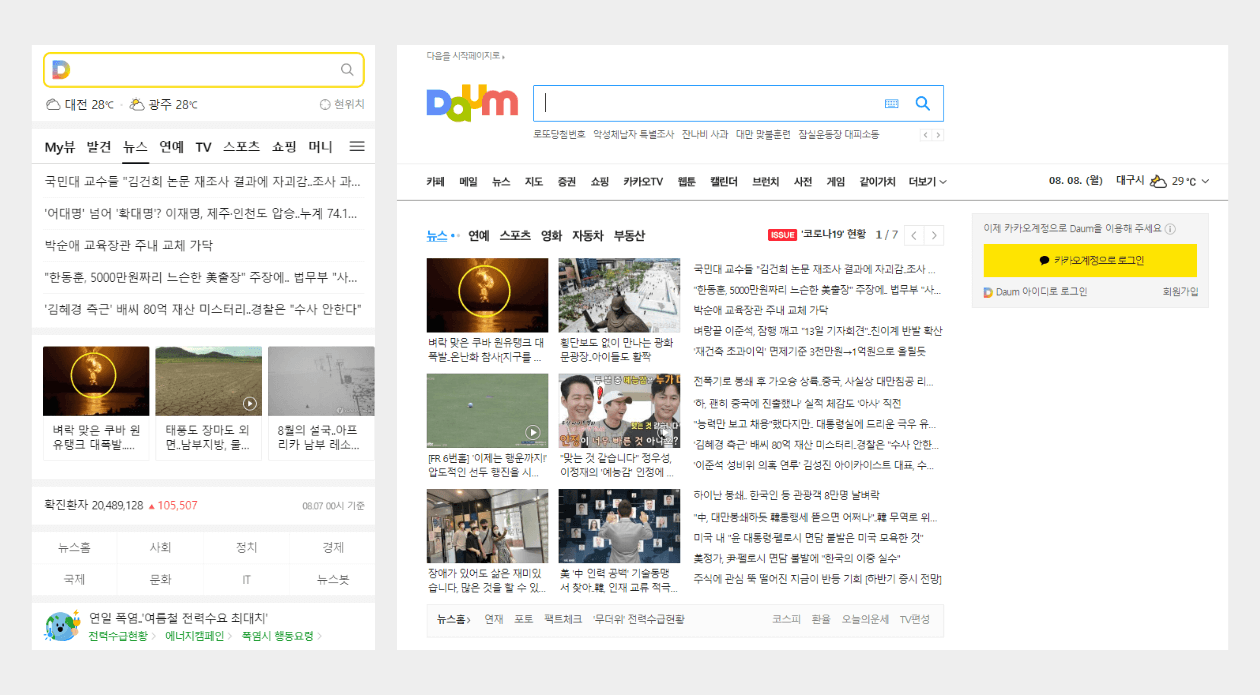Screen dimensions: 1260x695
Task: Switch to 부동산 tab in desktop news section
Action: point(629,236)
